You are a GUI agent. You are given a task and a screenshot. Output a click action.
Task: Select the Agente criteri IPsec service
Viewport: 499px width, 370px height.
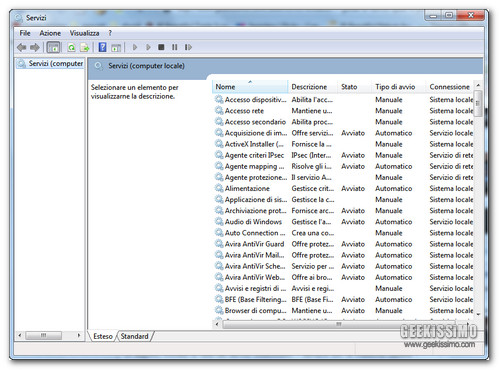[x=344, y=155]
